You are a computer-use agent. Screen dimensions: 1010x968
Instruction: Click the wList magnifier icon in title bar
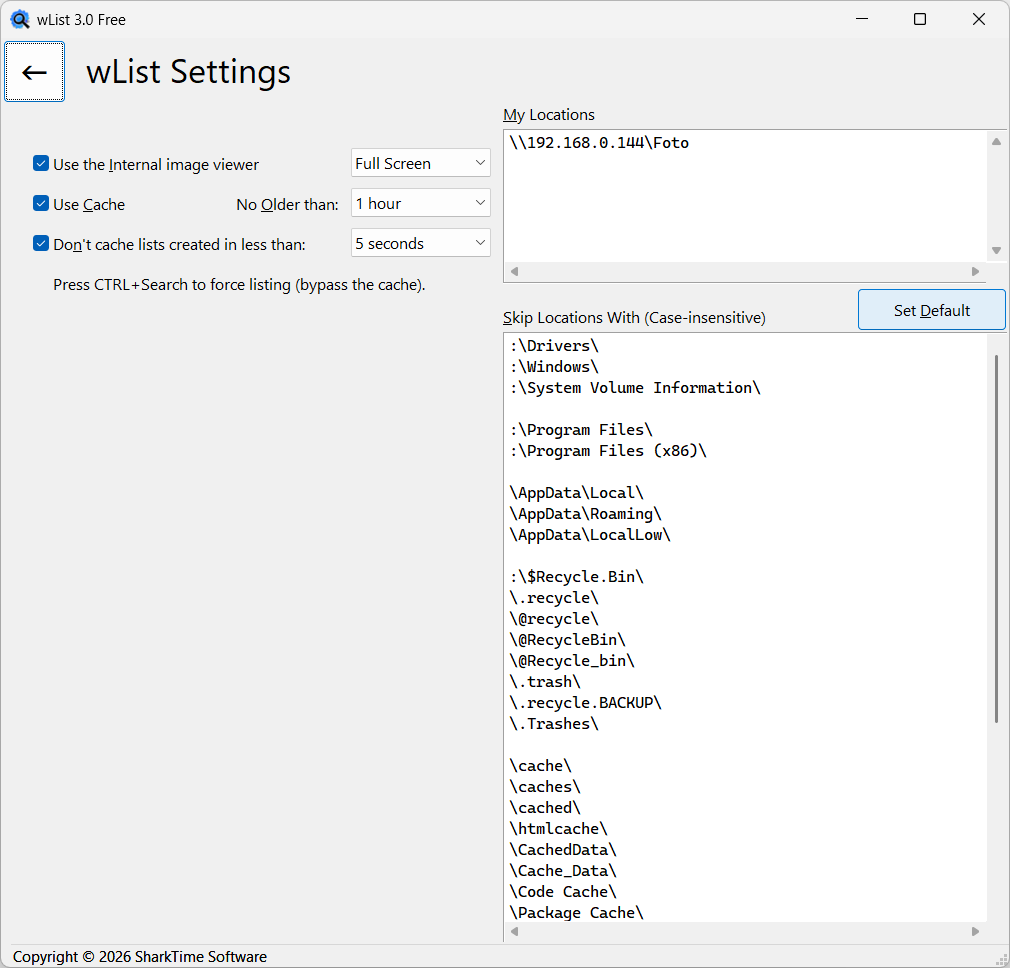point(20,18)
